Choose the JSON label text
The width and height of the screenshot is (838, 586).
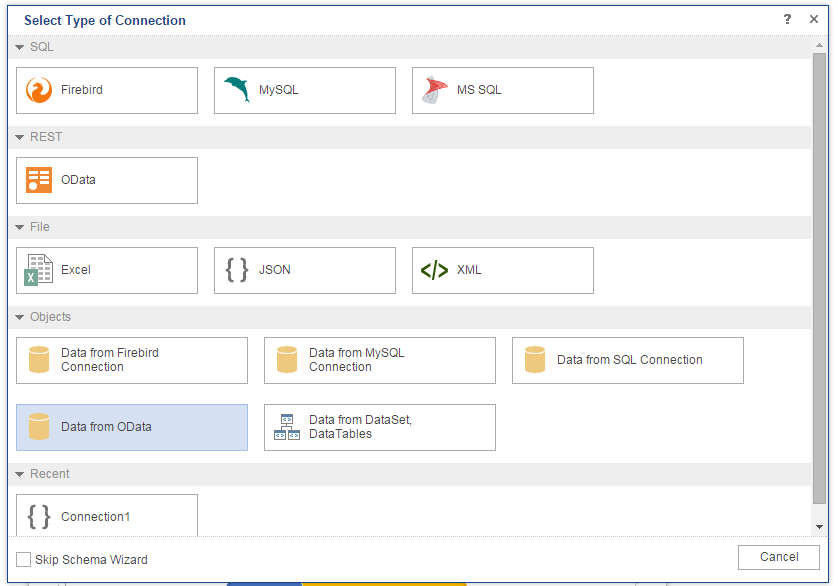[x=275, y=269]
